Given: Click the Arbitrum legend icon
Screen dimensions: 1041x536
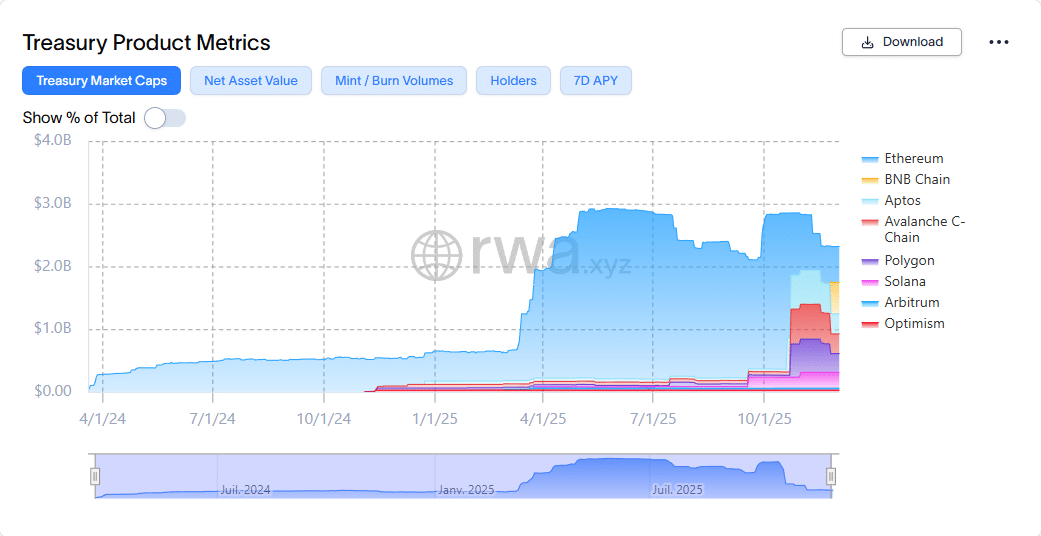Looking at the screenshot, I should click(869, 303).
